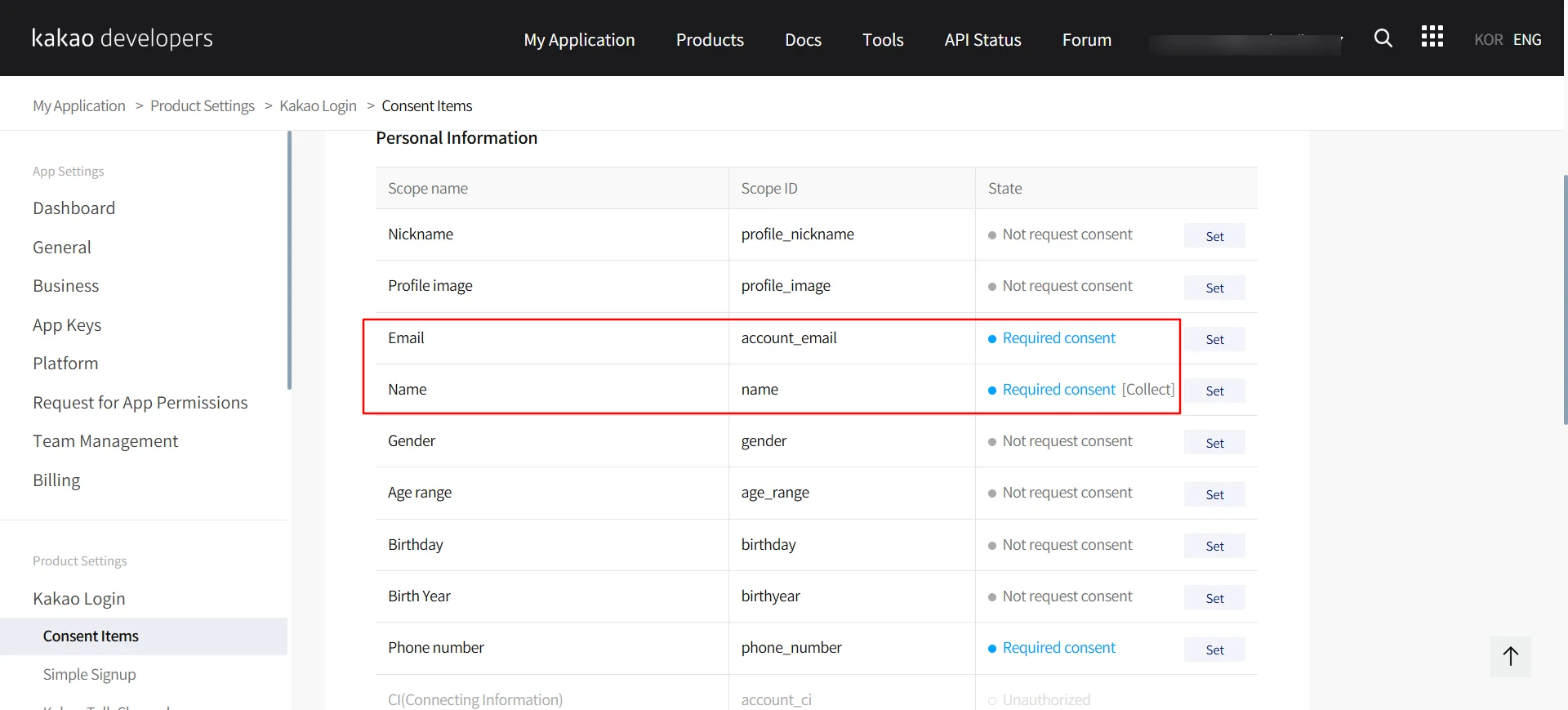Click Product Settings breadcrumb
1568x710 pixels.
203,106
